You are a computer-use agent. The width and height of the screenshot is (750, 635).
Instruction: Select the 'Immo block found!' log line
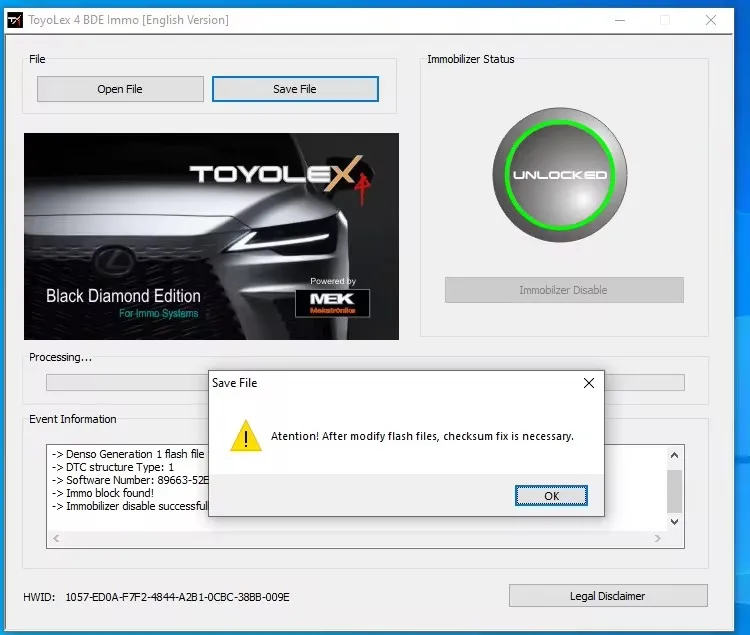click(103, 493)
